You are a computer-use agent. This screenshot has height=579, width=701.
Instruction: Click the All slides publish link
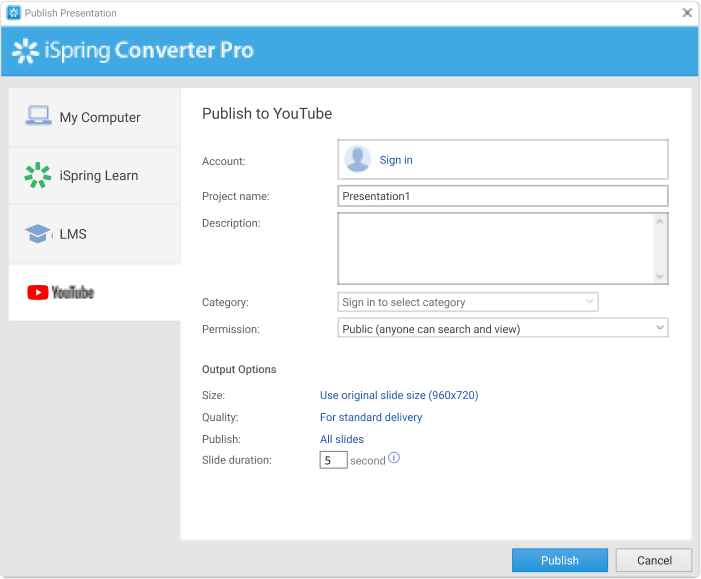(342, 439)
